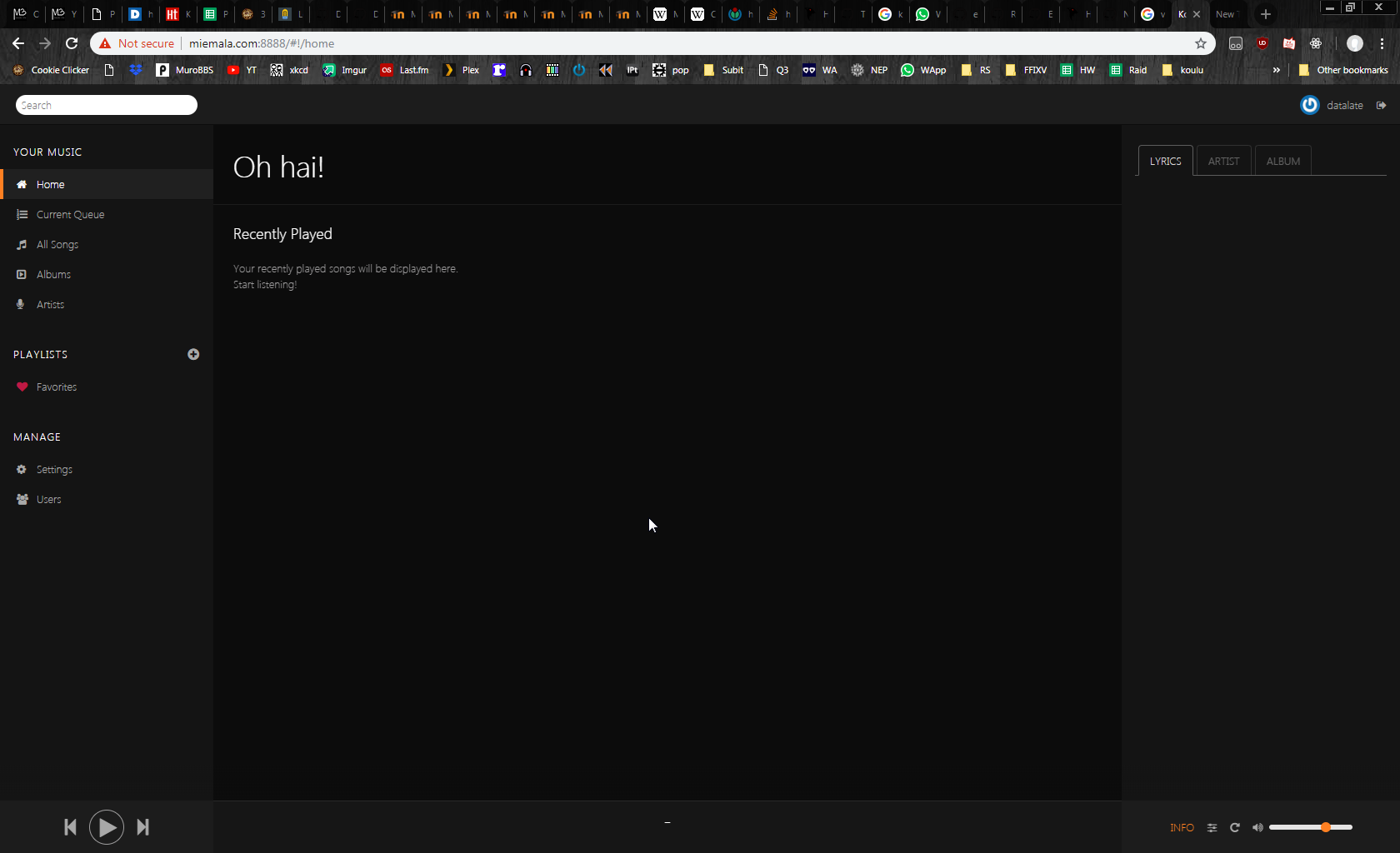Image resolution: width=1400 pixels, height=853 pixels.
Task: Bookmark this page with star icon
Action: (x=1201, y=43)
